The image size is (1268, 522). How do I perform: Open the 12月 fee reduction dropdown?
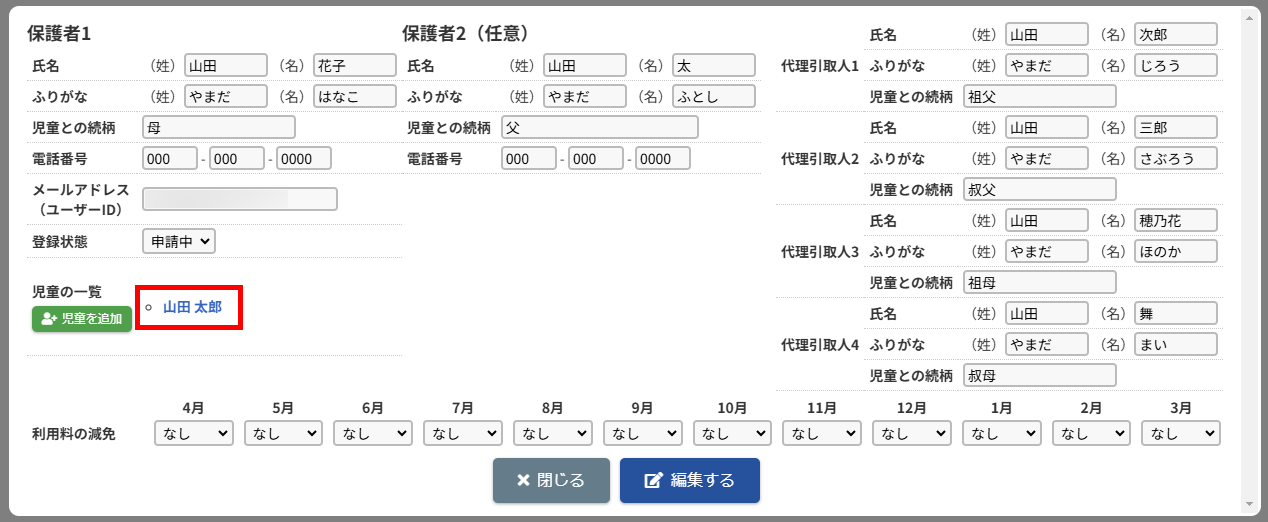911,433
